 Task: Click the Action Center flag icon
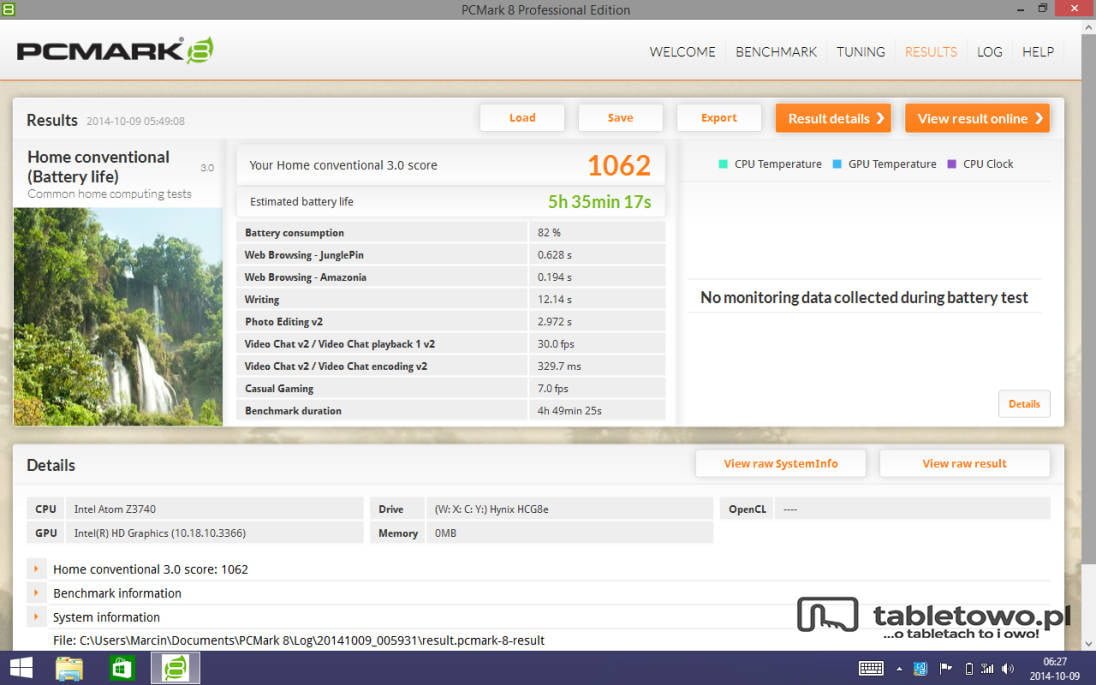tap(945, 668)
